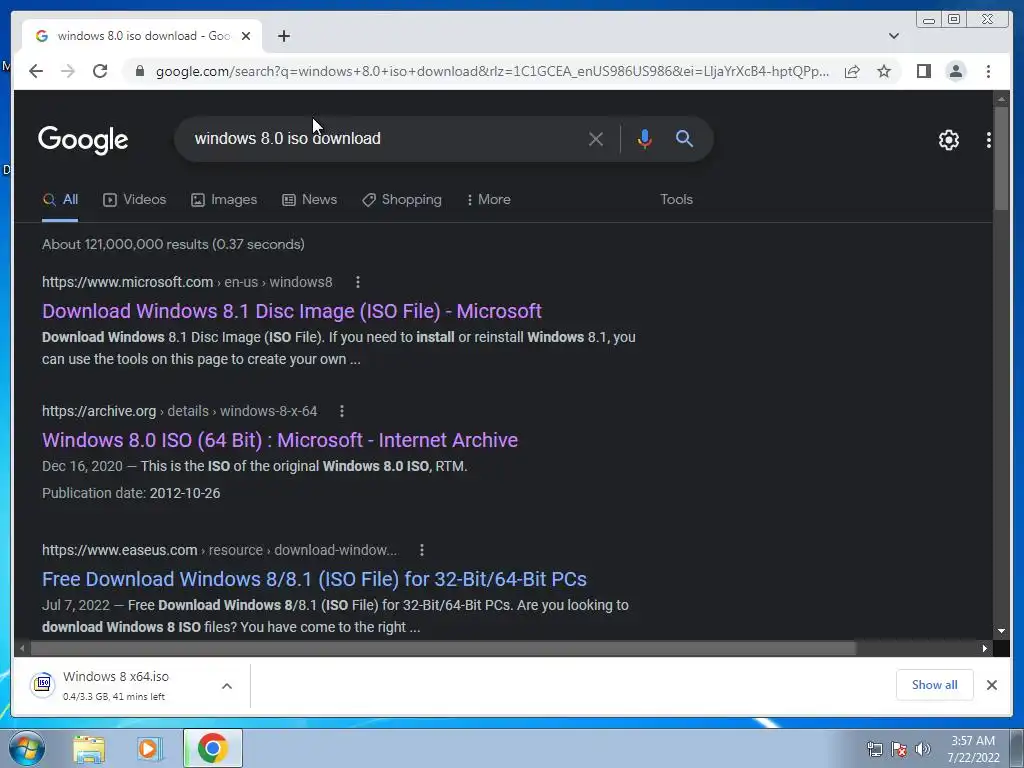Open the 'Windows 8 x64.iso' download item
The height and width of the screenshot is (768, 1024).
click(118, 686)
